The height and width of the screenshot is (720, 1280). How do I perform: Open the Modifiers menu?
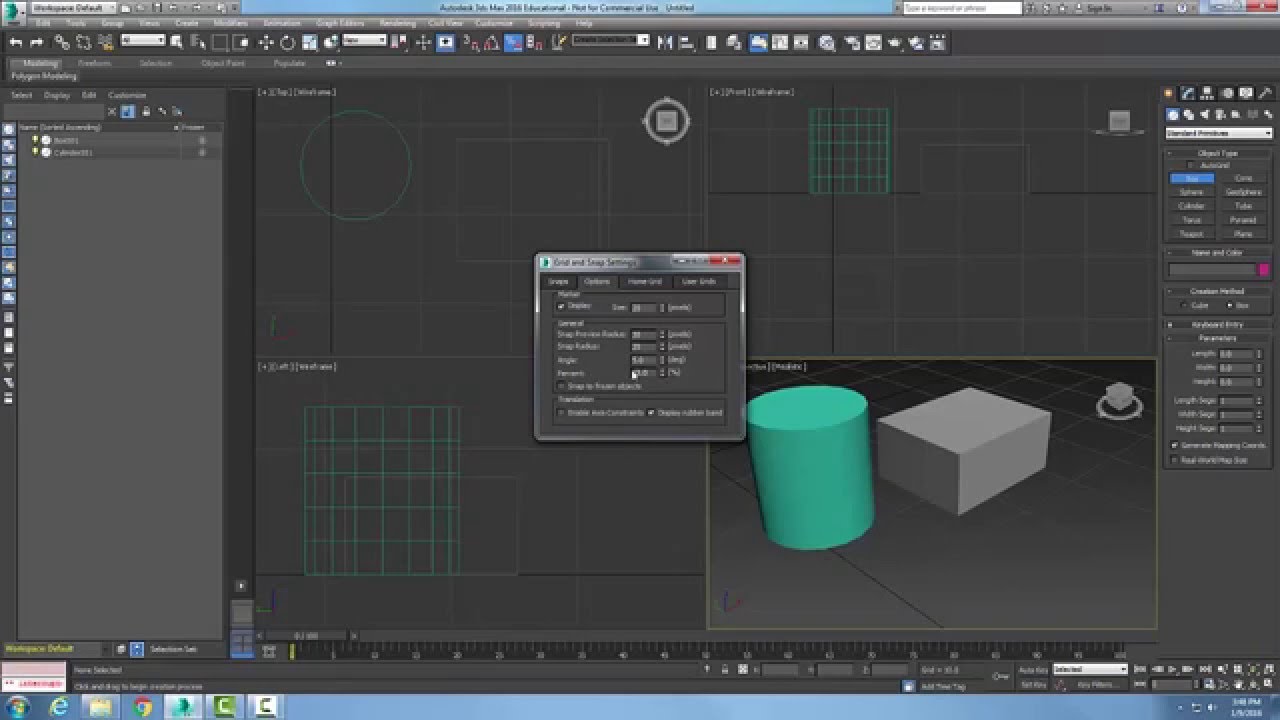230,22
